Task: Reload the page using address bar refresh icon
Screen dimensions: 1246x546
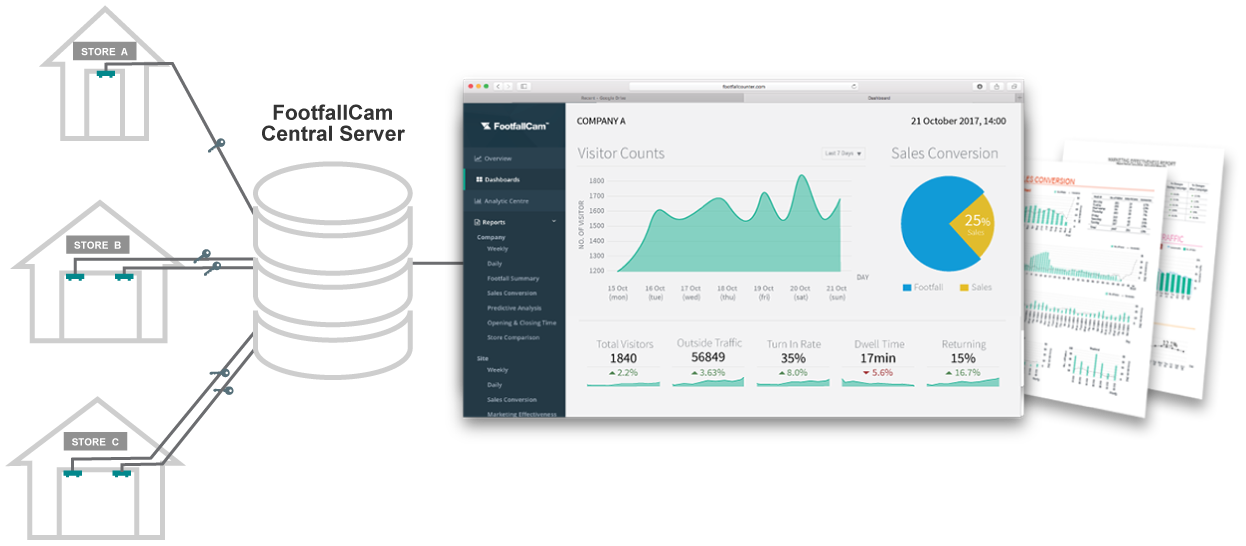Action: pos(853,87)
